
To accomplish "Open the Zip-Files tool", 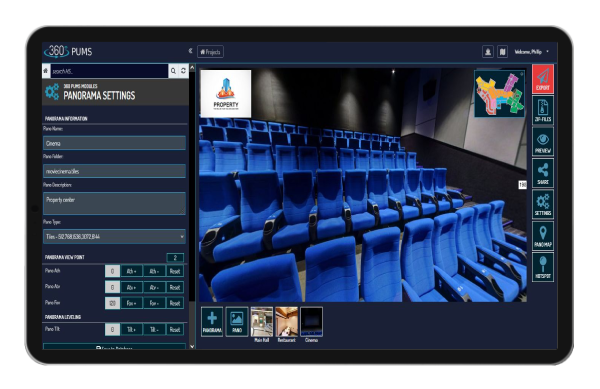I will [543, 111].
